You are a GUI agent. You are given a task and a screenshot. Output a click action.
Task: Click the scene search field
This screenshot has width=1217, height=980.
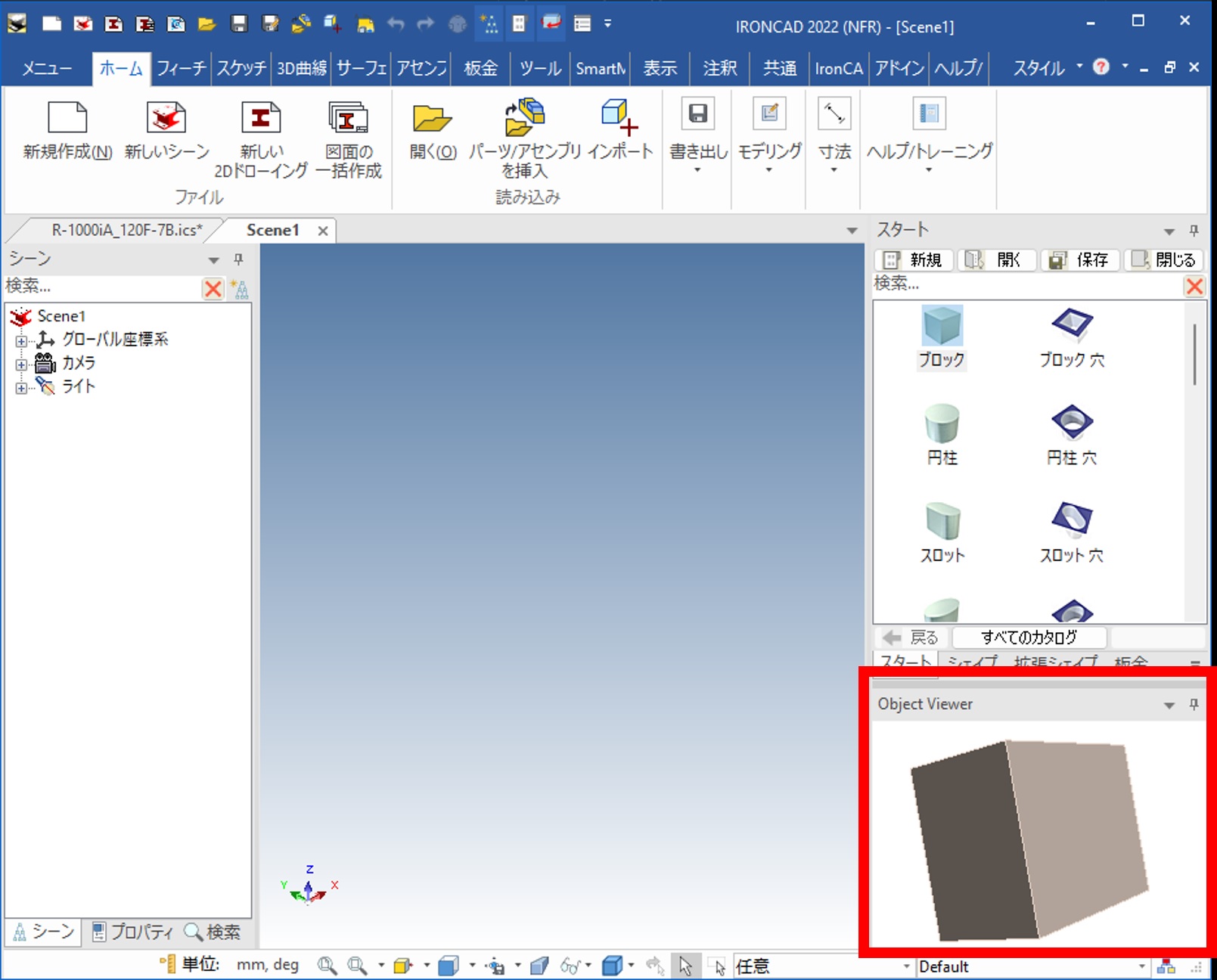[x=103, y=287]
